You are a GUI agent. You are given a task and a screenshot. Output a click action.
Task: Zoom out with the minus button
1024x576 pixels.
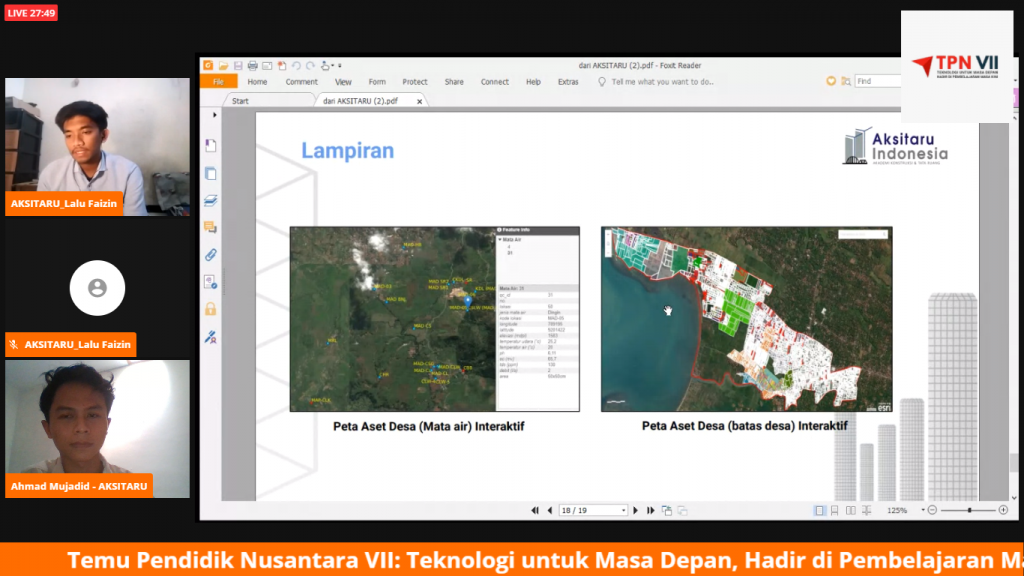[933, 510]
